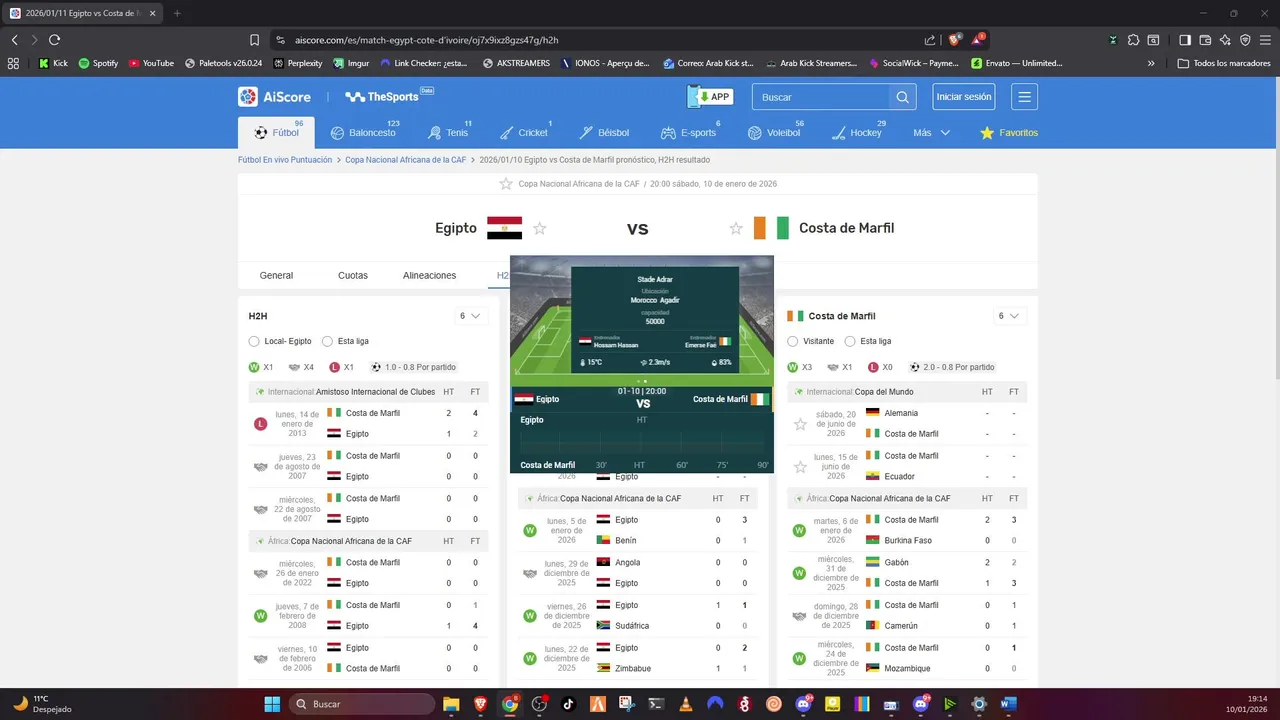Click the search magnifier icon
1280x720 pixels.
point(902,97)
